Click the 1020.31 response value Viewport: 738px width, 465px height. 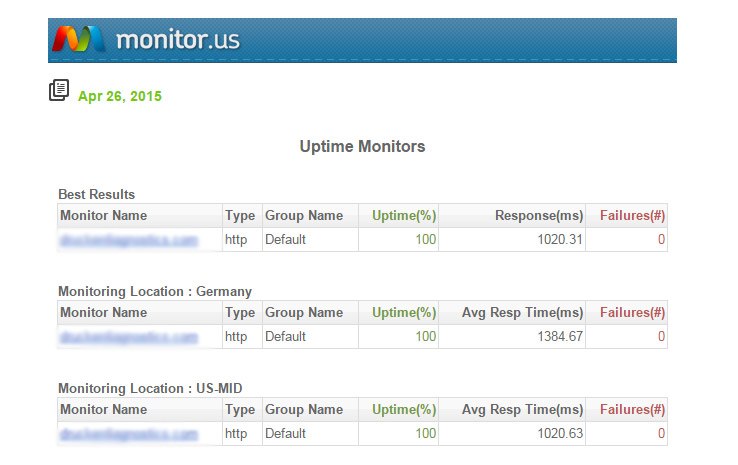560,240
